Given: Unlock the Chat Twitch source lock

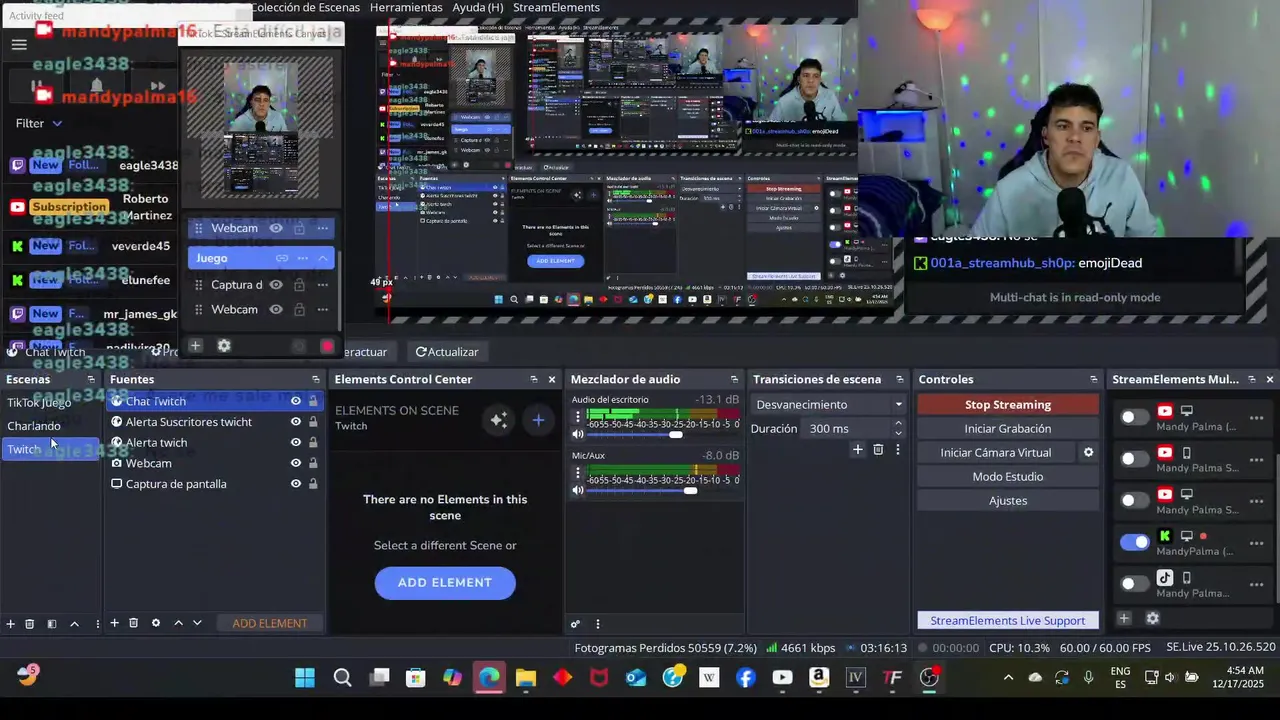Looking at the screenshot, I should point(313,401).
